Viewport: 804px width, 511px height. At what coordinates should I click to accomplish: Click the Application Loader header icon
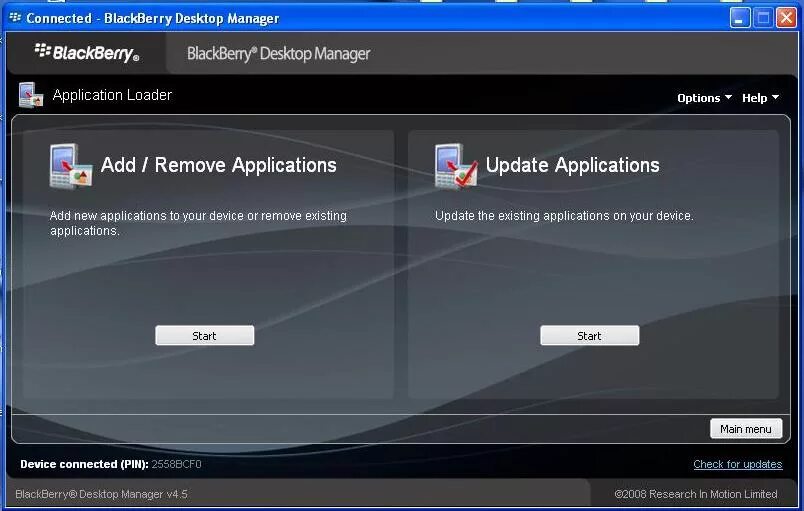pos(31,95)
